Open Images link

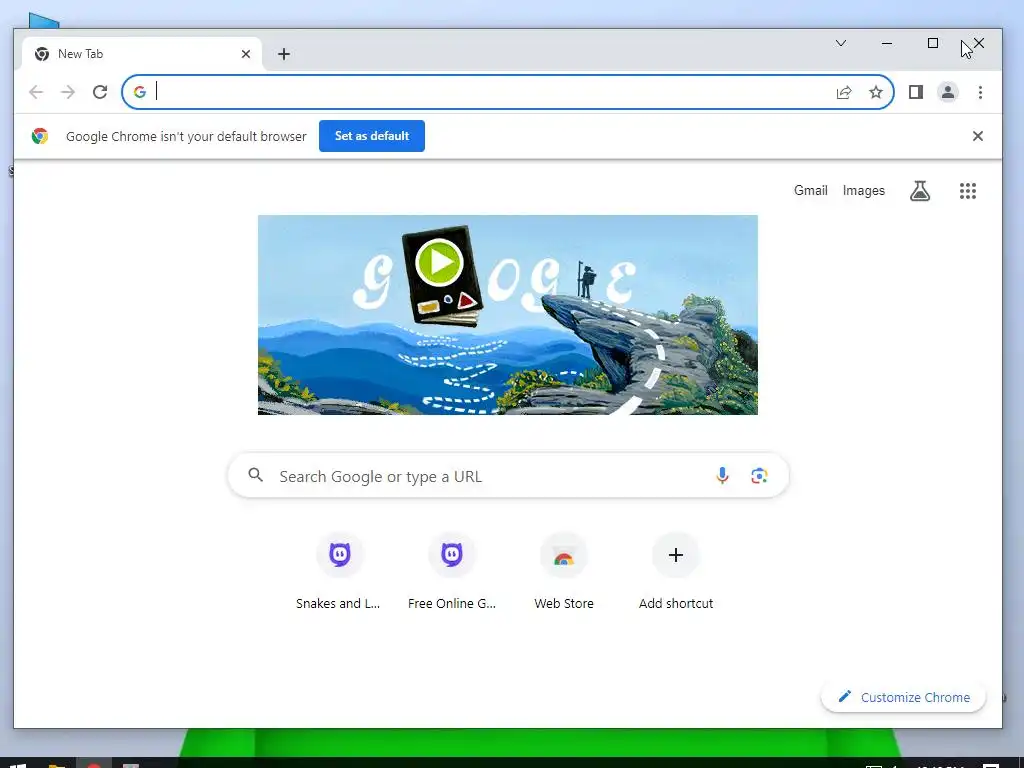click(863, 191)
